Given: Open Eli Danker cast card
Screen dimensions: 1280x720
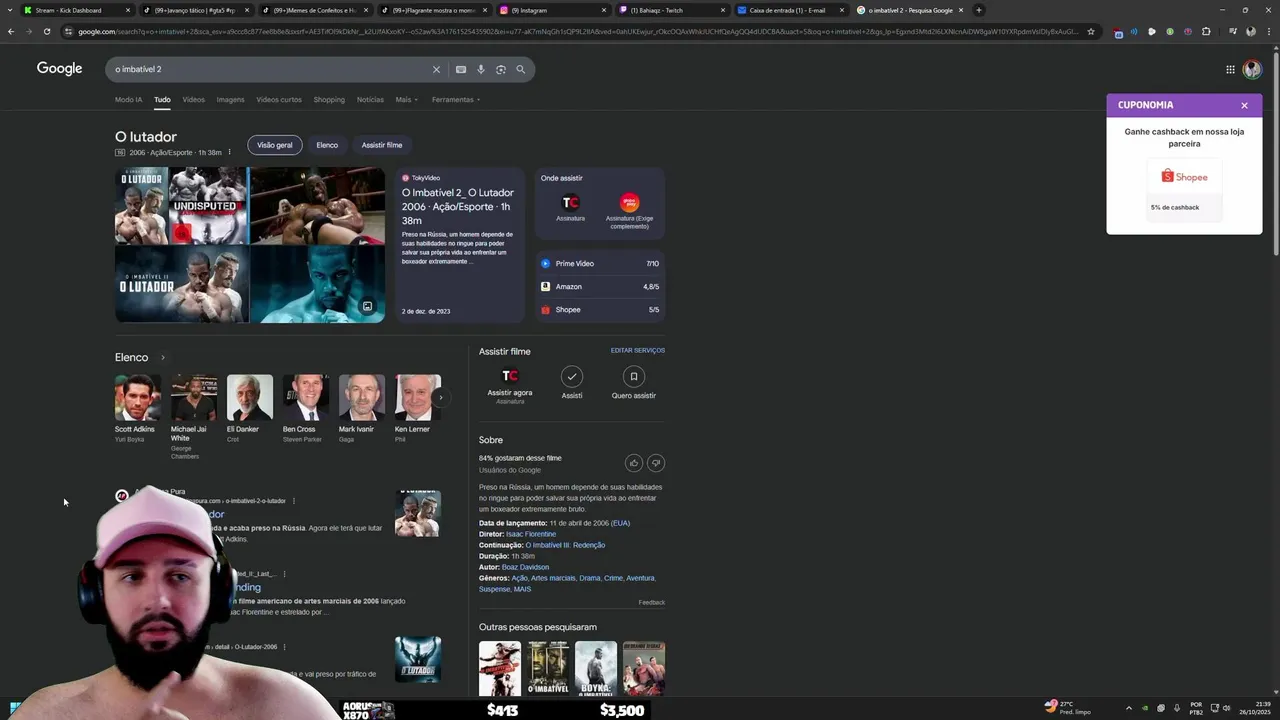Looking at the screenshot, I should 249,409.
